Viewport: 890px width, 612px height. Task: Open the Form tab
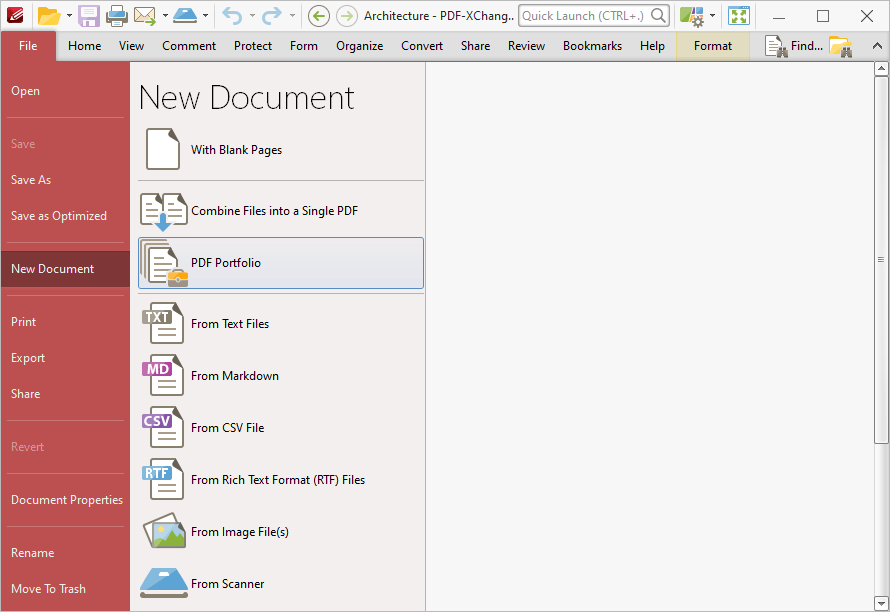coord(304,46)
